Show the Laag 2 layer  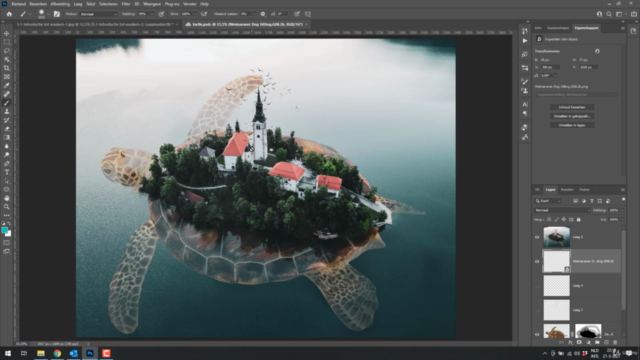tap(537, 310)
